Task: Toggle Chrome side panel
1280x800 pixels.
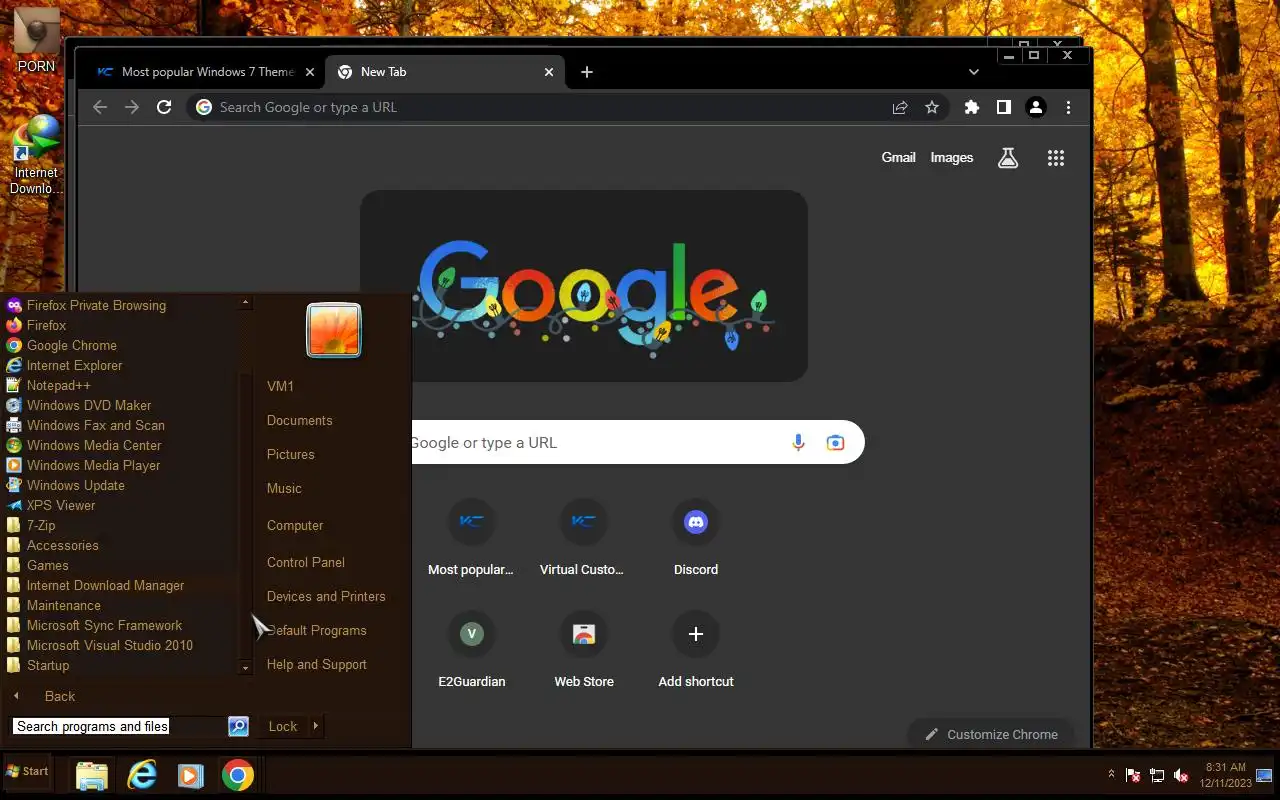Action: pos(1003,107)
